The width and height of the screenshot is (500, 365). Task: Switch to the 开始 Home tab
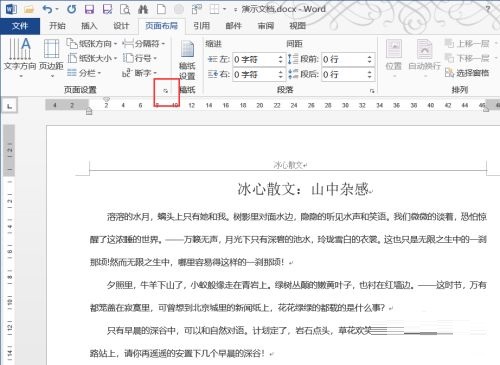(57, 26)
